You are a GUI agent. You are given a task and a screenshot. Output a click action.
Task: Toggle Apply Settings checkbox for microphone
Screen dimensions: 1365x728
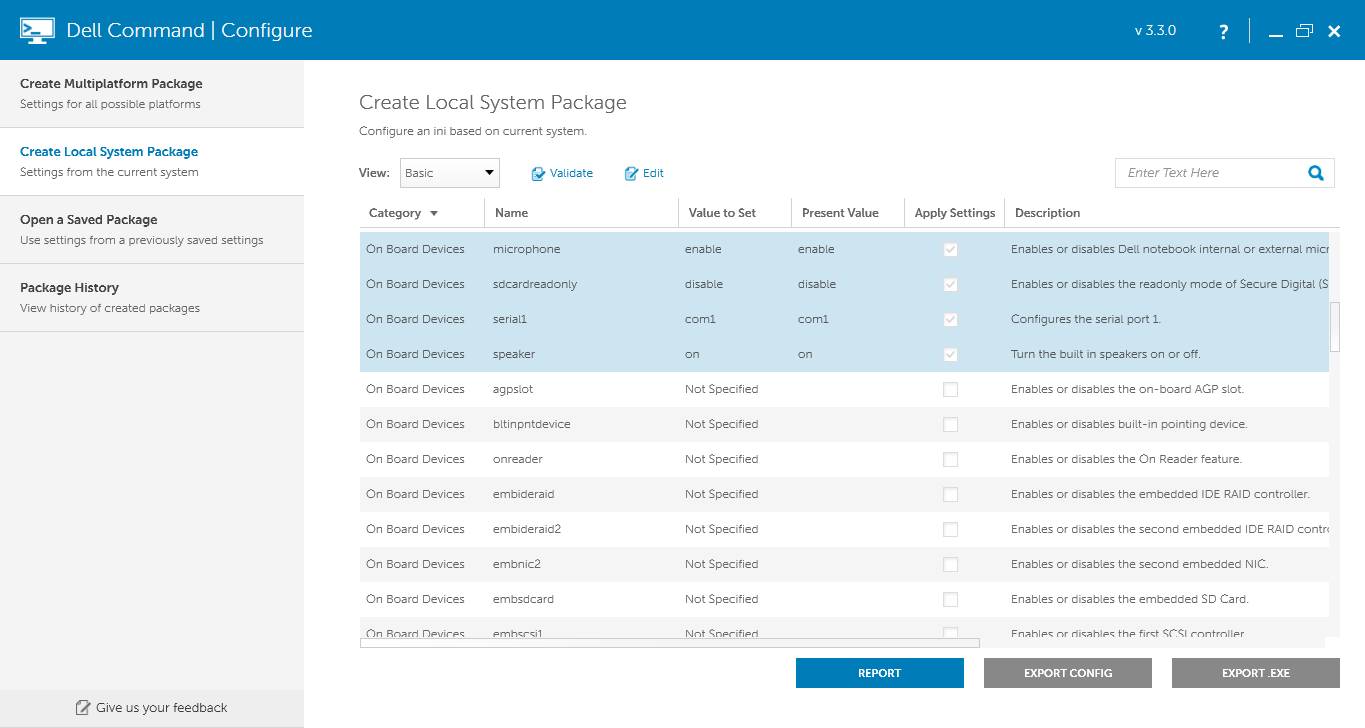pos(950,250)
